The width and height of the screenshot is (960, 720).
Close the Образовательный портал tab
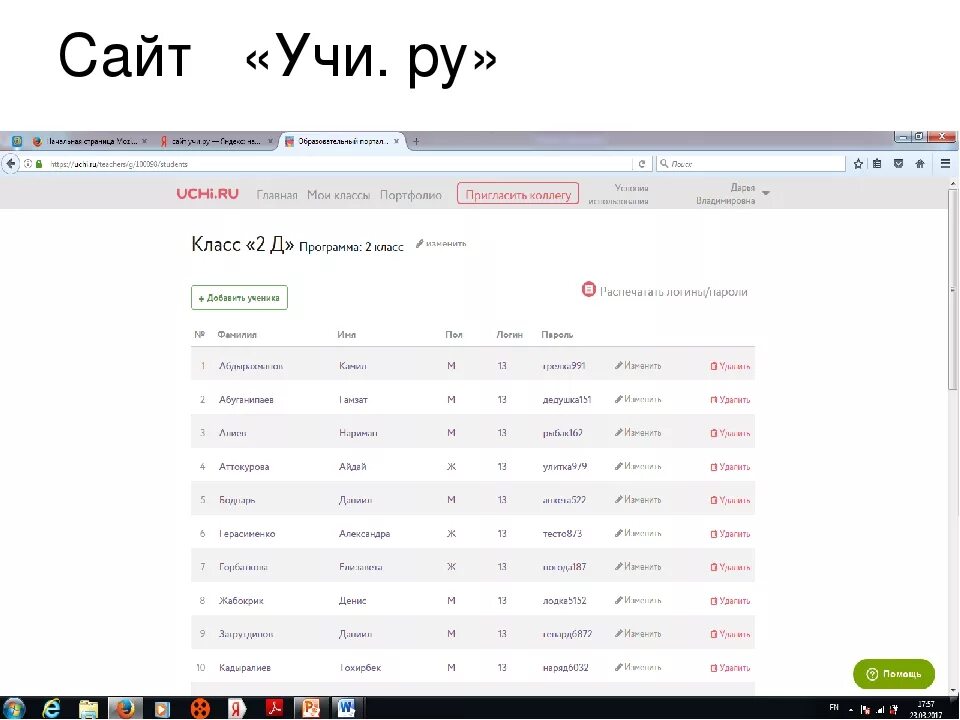396,141
